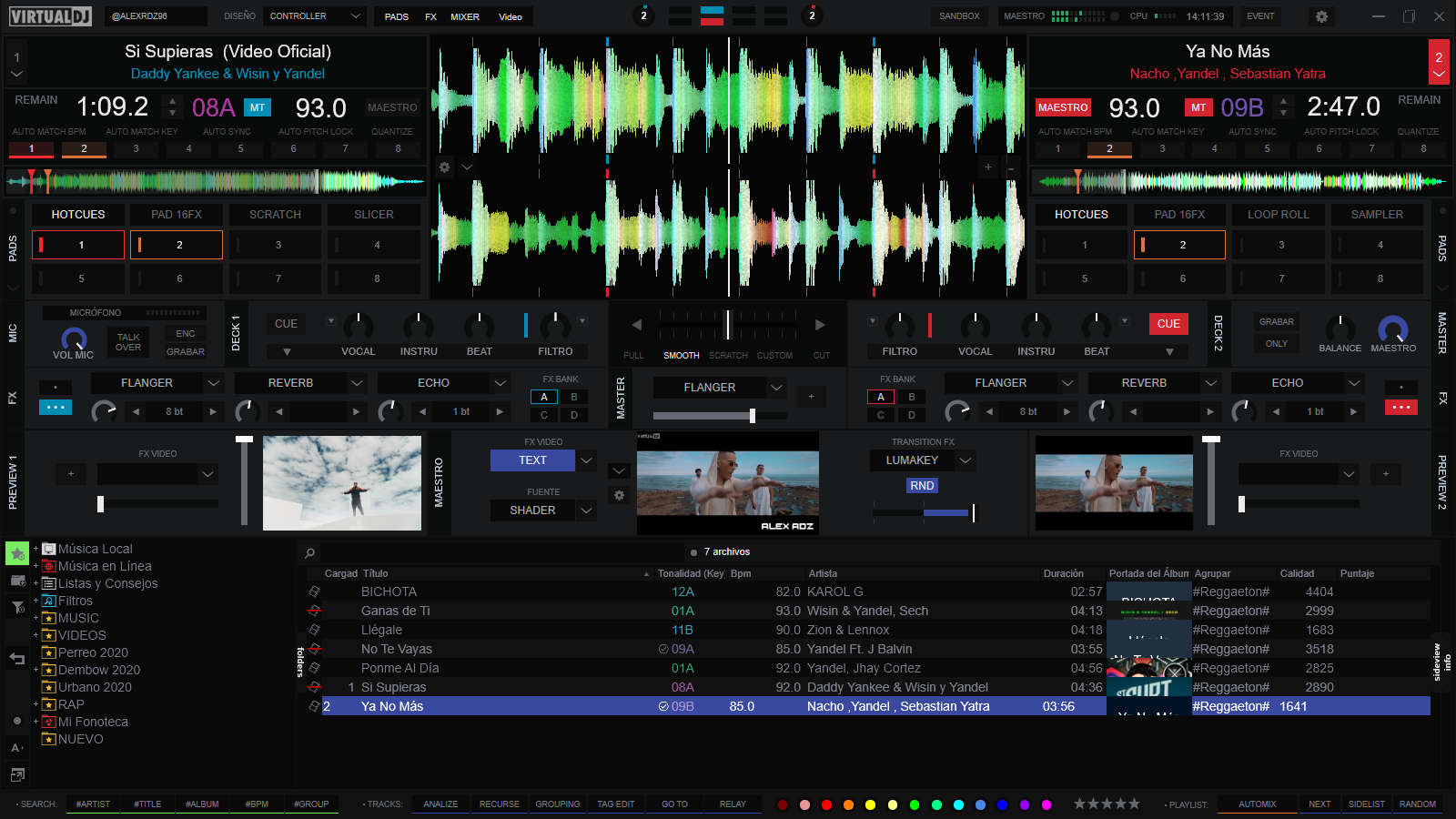Click the master Flanger effect slider
The height and width of the screenshot is (819, 1456).
[719, 416]
